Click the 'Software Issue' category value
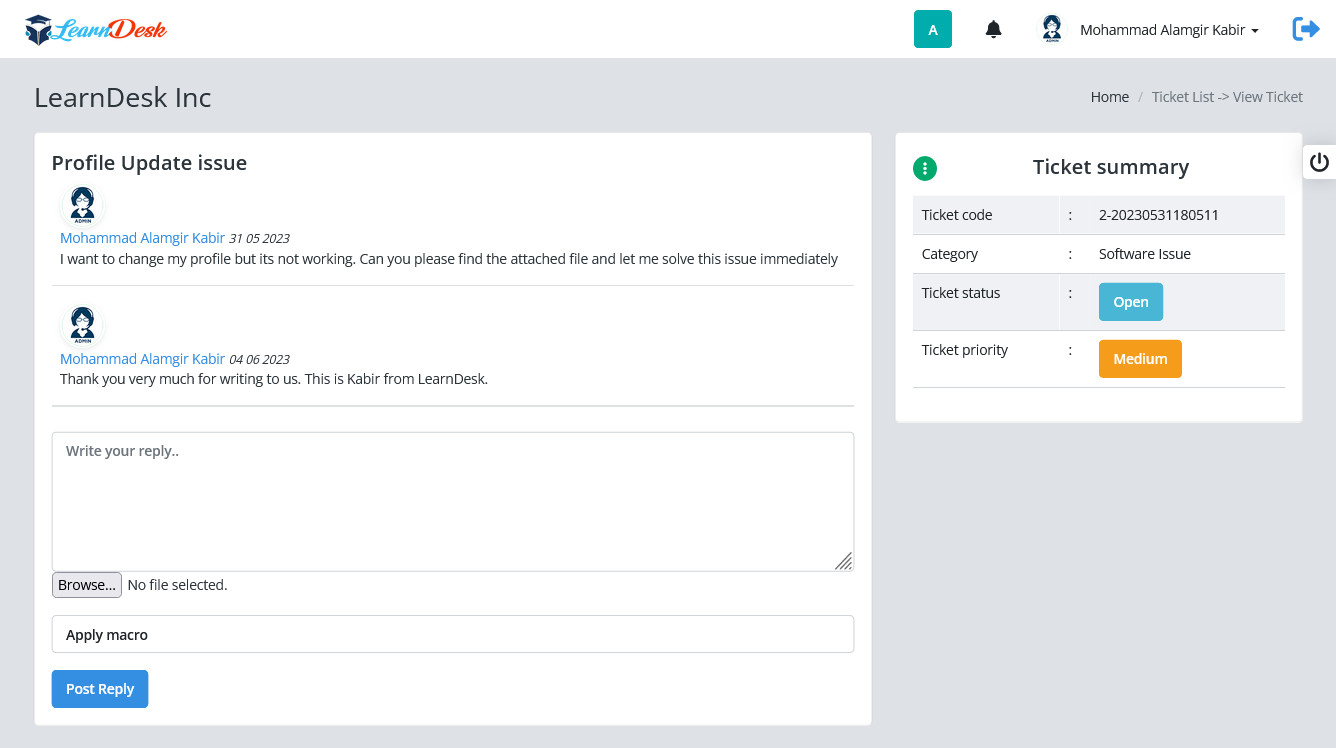Image resolution: width=1336 pixels, height=748 pixels. [1144, 254]
